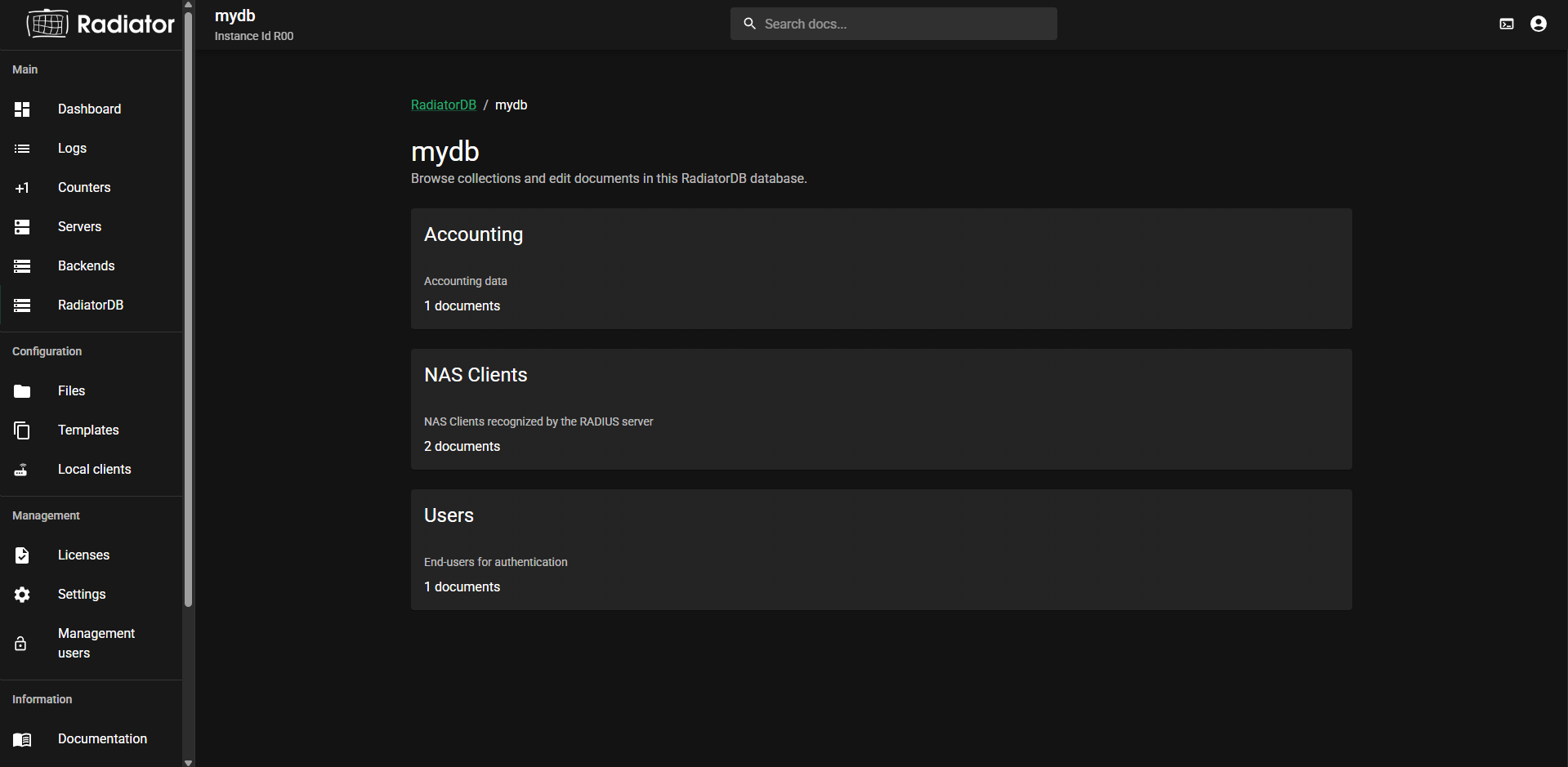Open Documentation menu entry
Image resolution: width=1568 pixels, height=767 pixels.
click(x=102, y=739)
